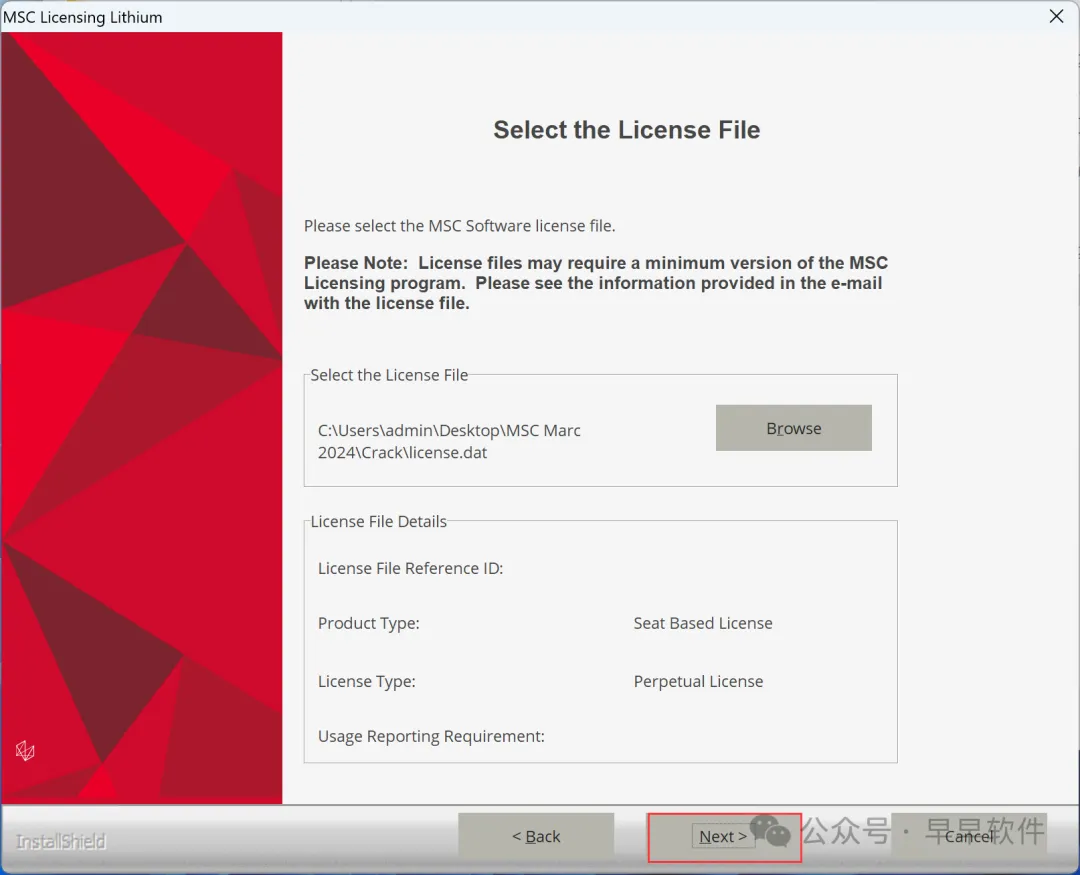The width and height of the screenshot is (1080, 875).
Task: Click 'Seat Based License' value
Action: (703, 623)
